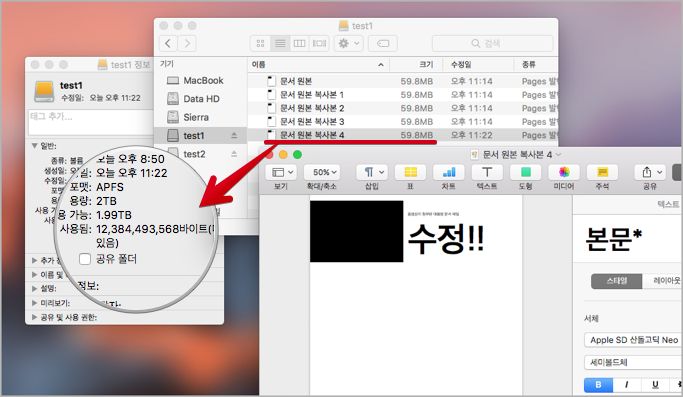Click Pages 미디어 media icon

tap(564, 173)
